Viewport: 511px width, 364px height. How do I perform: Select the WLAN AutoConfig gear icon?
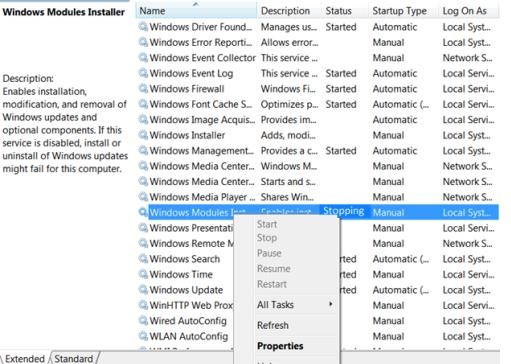click(143, 336)
